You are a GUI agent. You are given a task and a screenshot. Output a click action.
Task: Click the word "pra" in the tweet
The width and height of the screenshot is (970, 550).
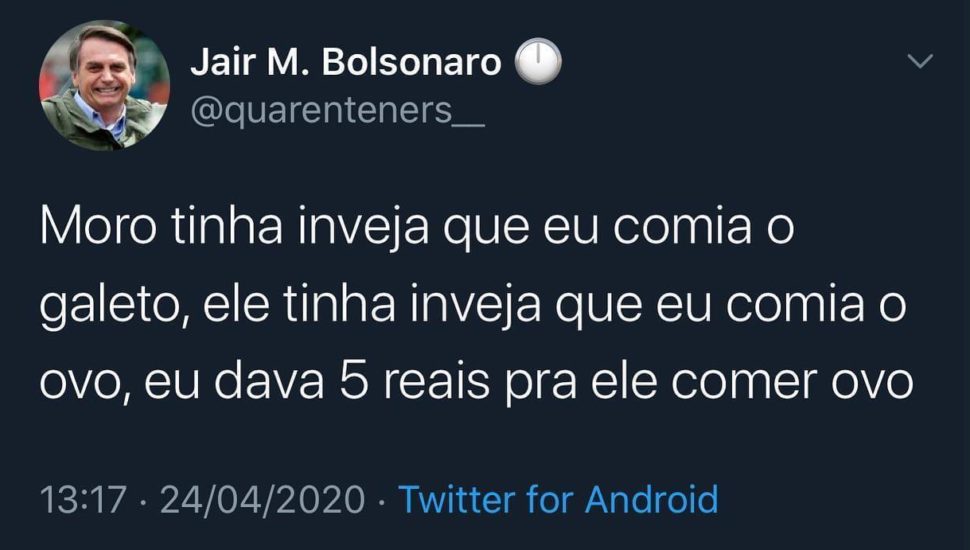pos(548,383)
